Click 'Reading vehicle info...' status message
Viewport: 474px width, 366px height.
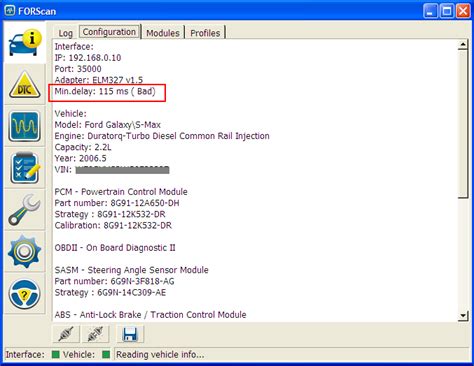pos(160,354)
